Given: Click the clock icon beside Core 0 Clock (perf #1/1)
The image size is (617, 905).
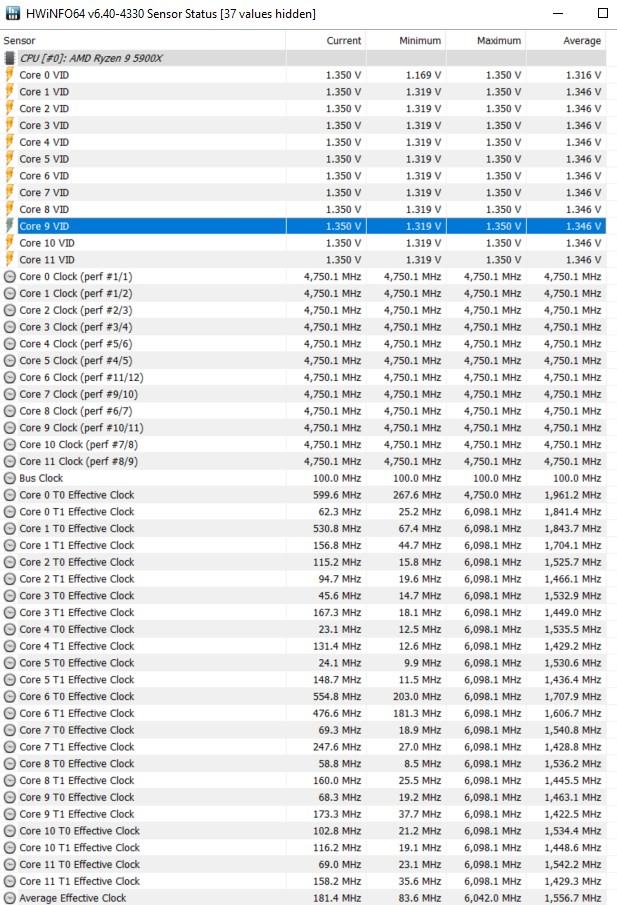Looking at the screenshot, I should [x=9, y=276].
